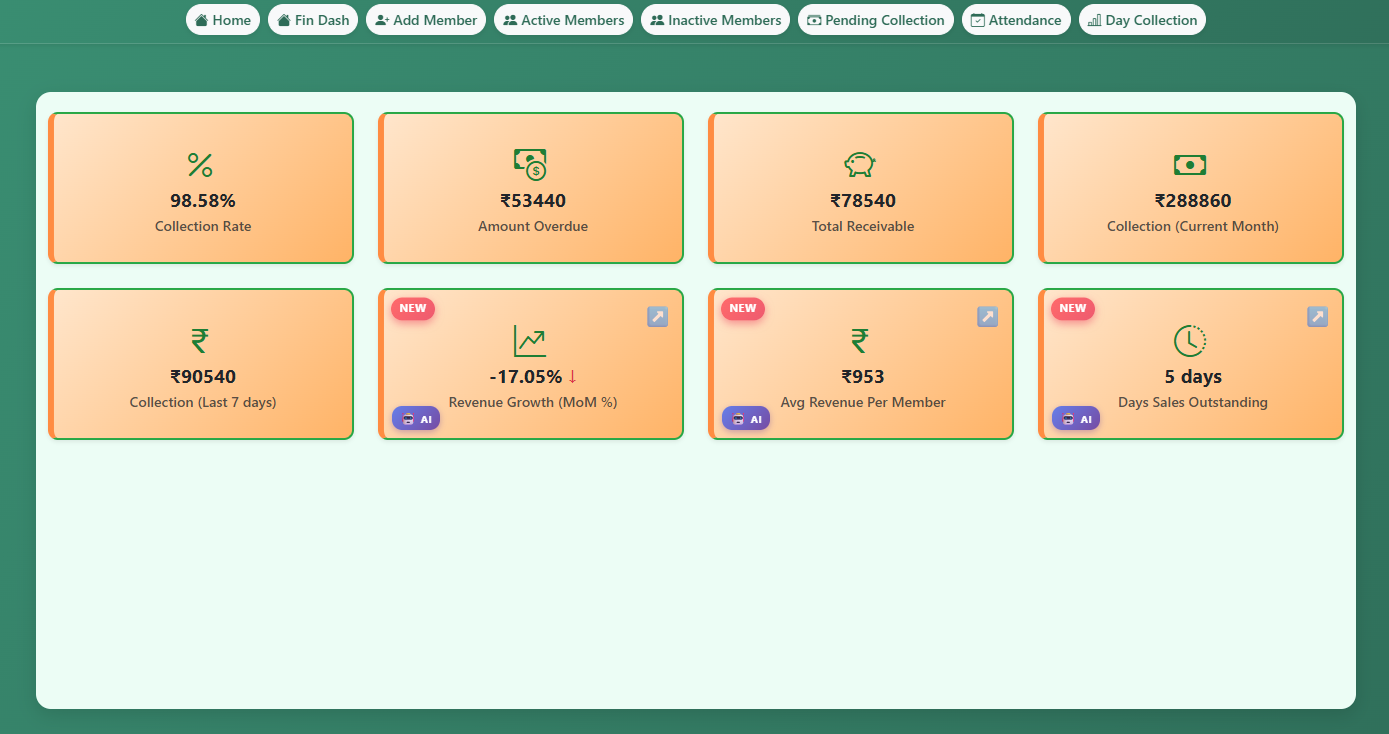
Task: Click the banknote icon on Collection Current Month
Action: pos(1190,164)
